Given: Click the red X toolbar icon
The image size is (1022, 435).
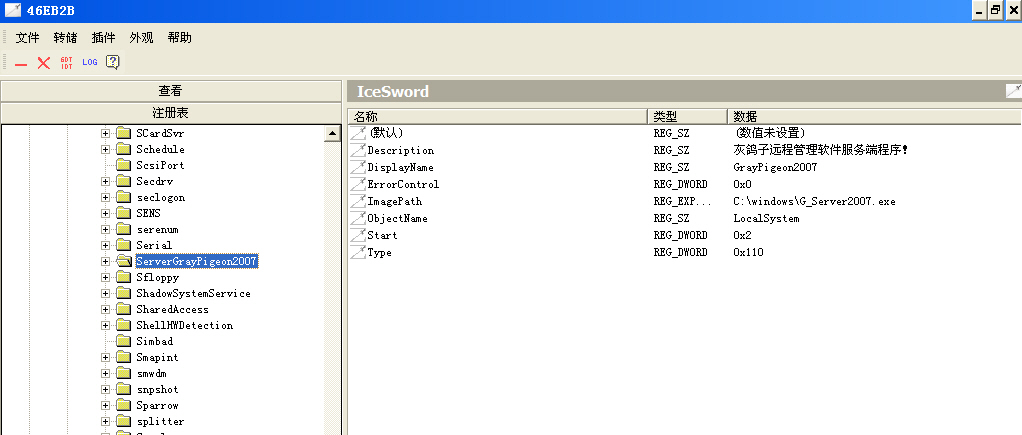Looking at the screenshot, I should [x=44, y=63].
